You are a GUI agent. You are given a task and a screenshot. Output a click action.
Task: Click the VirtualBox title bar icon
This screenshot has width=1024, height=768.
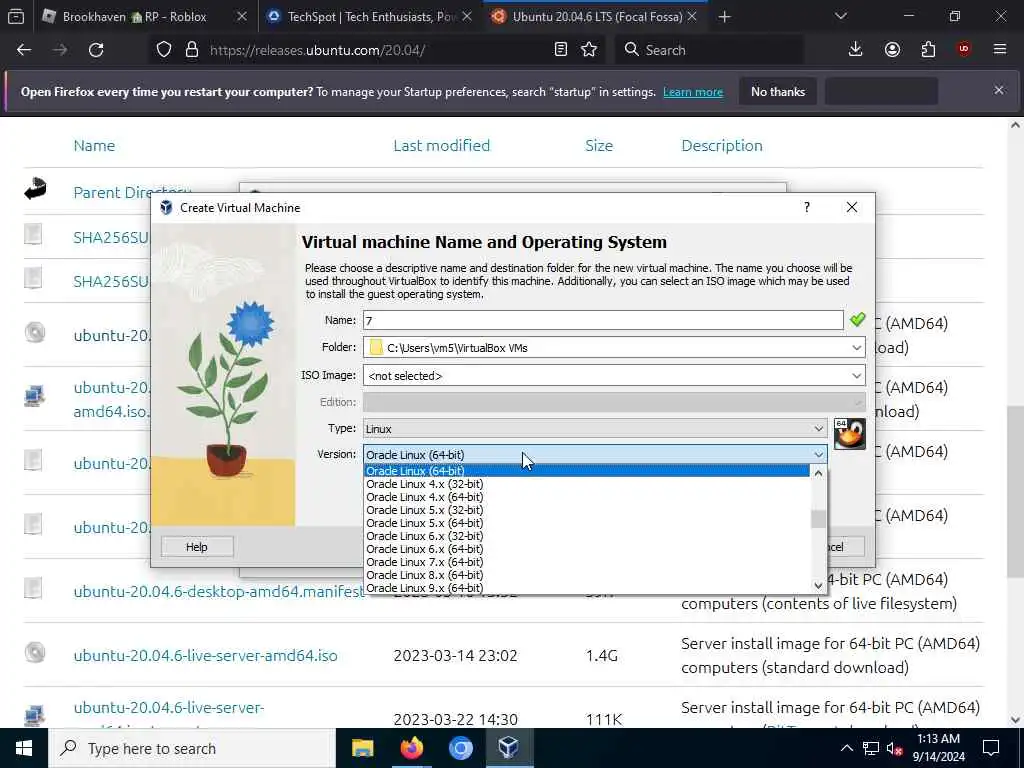click(x=166, y=208)
